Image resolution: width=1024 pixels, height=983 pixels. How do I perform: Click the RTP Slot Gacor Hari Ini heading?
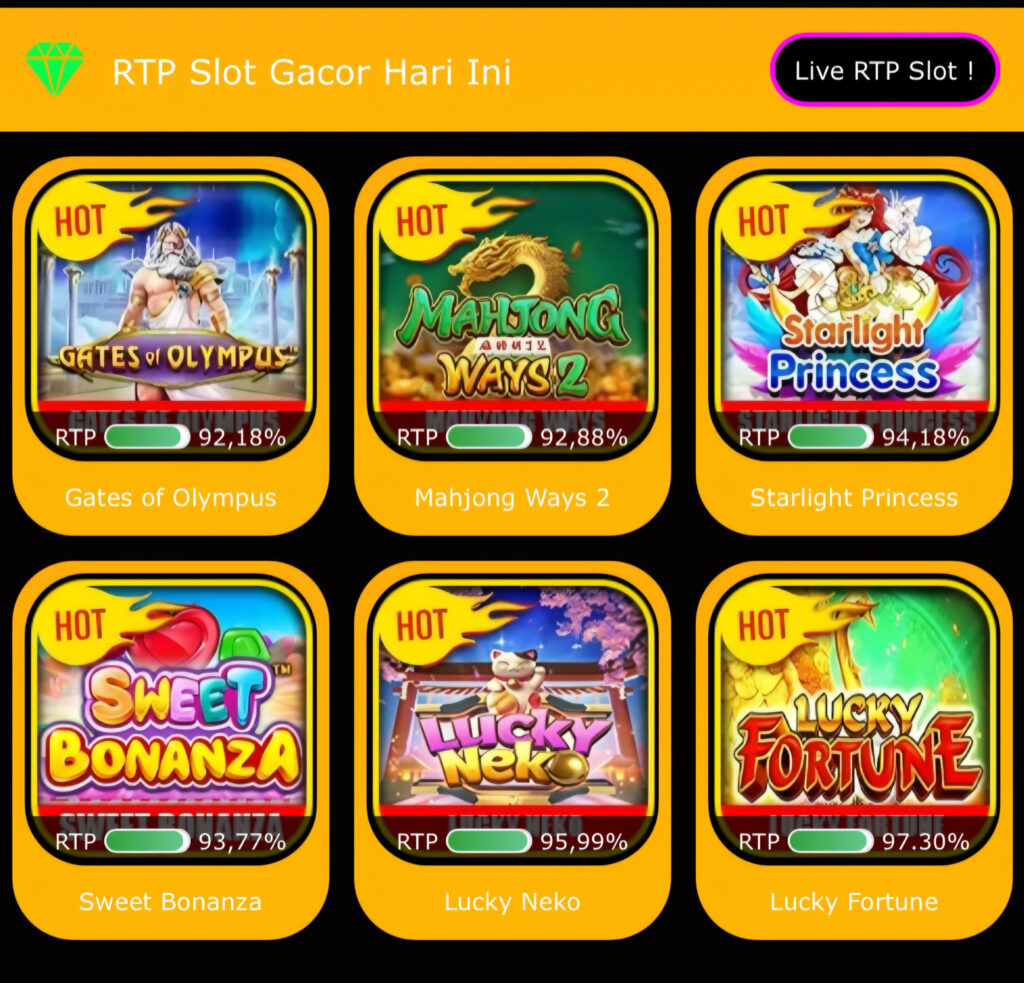(312, 72)
